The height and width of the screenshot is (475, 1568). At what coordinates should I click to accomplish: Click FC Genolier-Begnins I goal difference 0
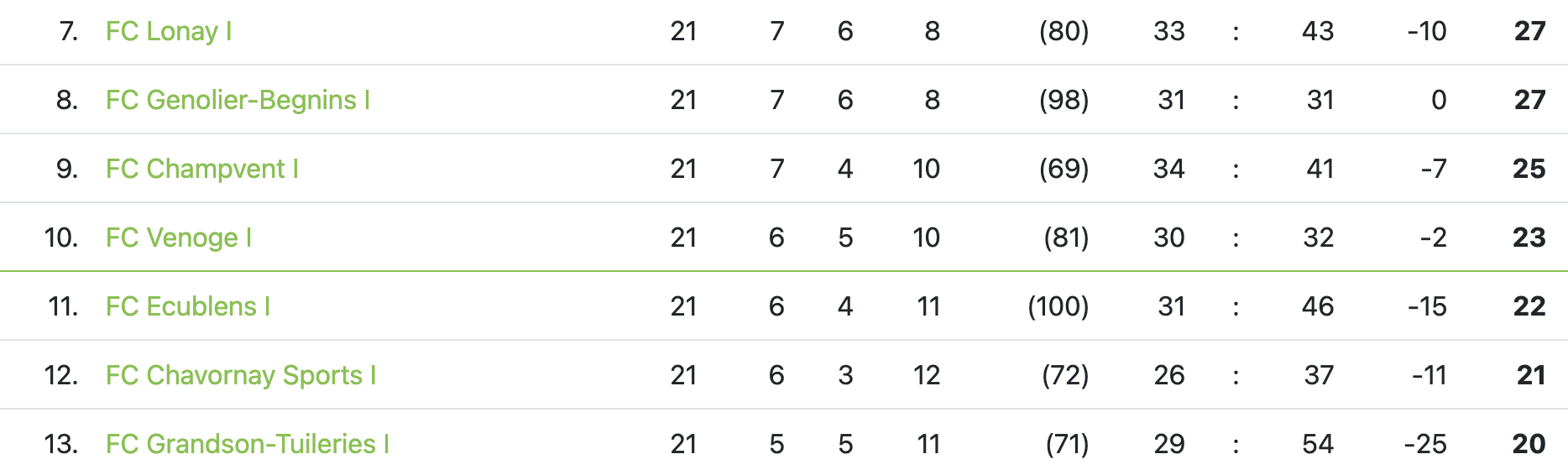pos(1439,100)
